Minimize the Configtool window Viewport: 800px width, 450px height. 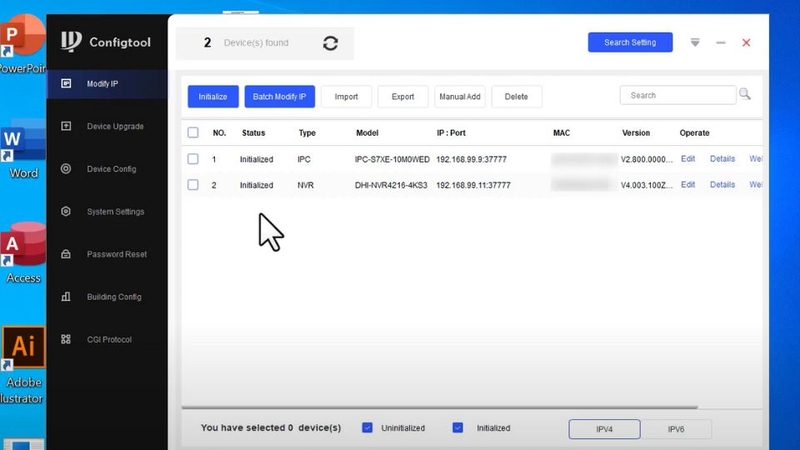pyautogui.click(x=720, y=43)
